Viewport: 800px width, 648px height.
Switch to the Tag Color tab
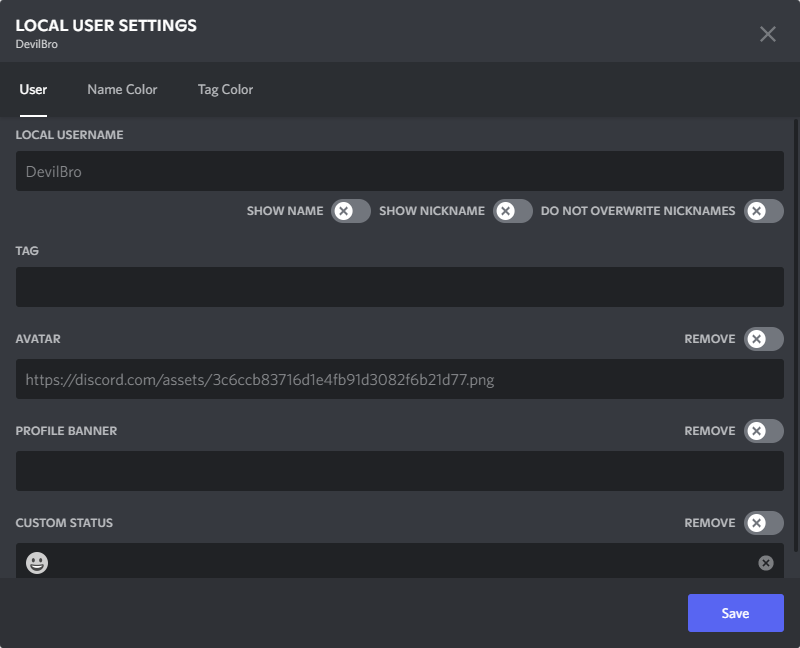(x=225, y=90)
